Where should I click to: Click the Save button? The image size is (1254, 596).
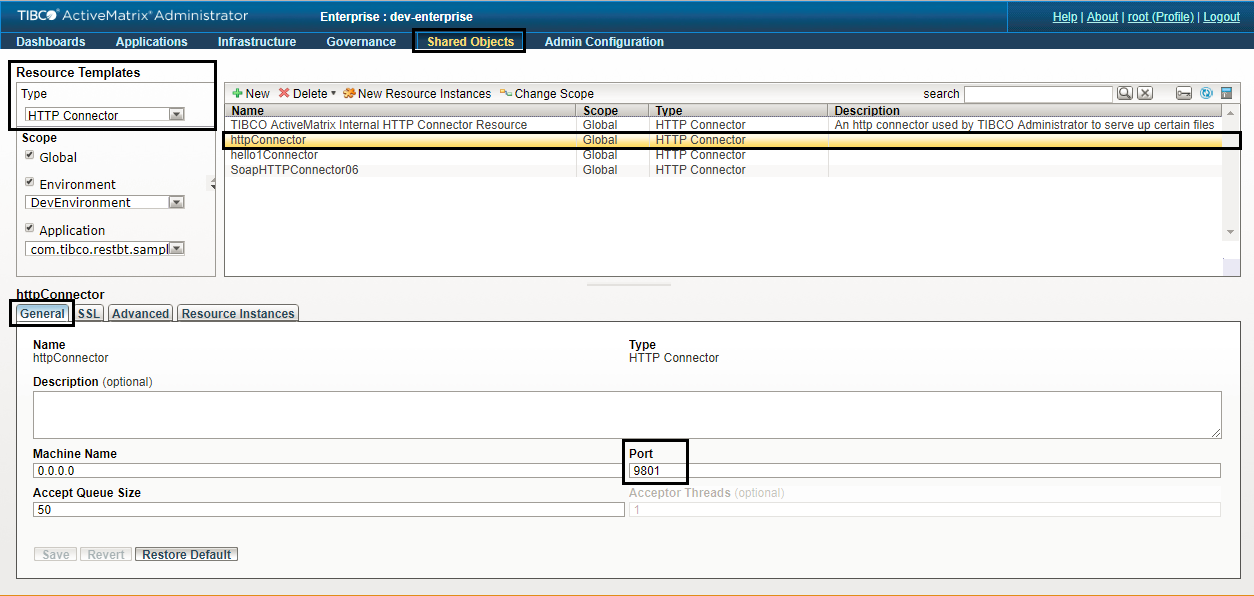point(56,554)
